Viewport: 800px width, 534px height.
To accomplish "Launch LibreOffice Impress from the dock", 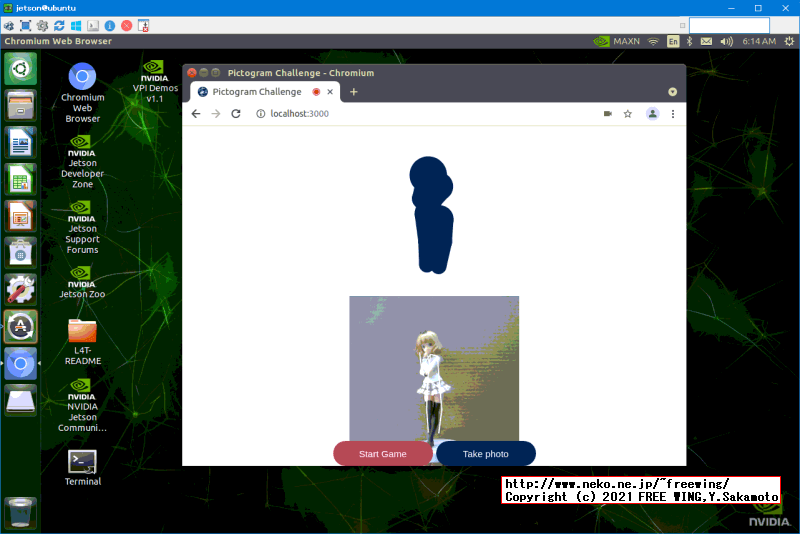I will tap(20, 216).
